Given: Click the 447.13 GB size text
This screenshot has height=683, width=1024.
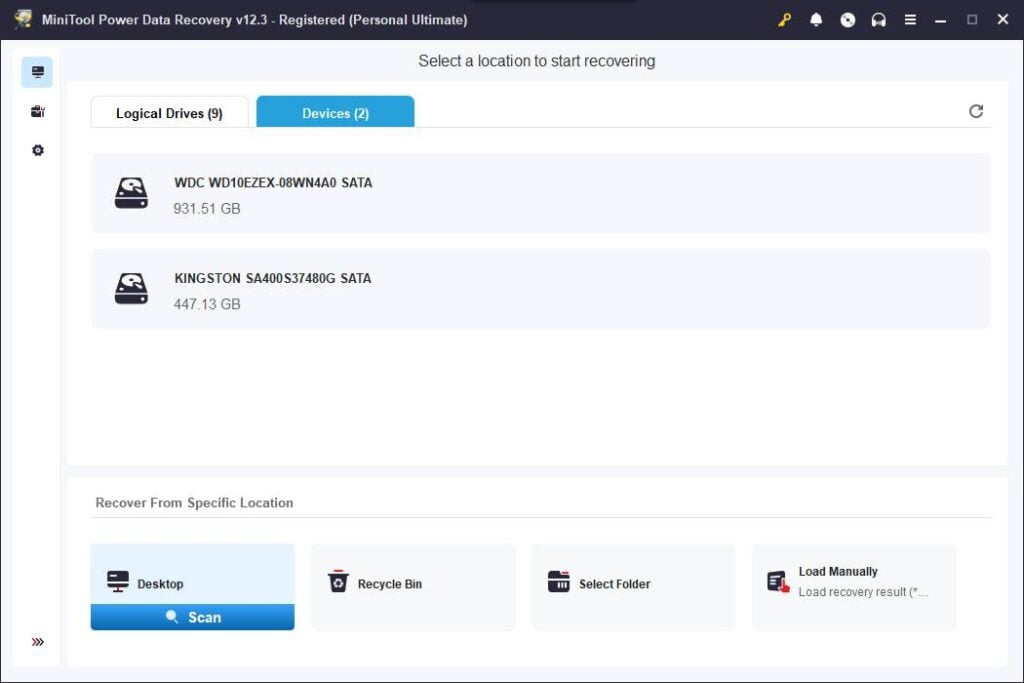Looking at the screenshot, I should pyautogui.click(x=207, y=304).
